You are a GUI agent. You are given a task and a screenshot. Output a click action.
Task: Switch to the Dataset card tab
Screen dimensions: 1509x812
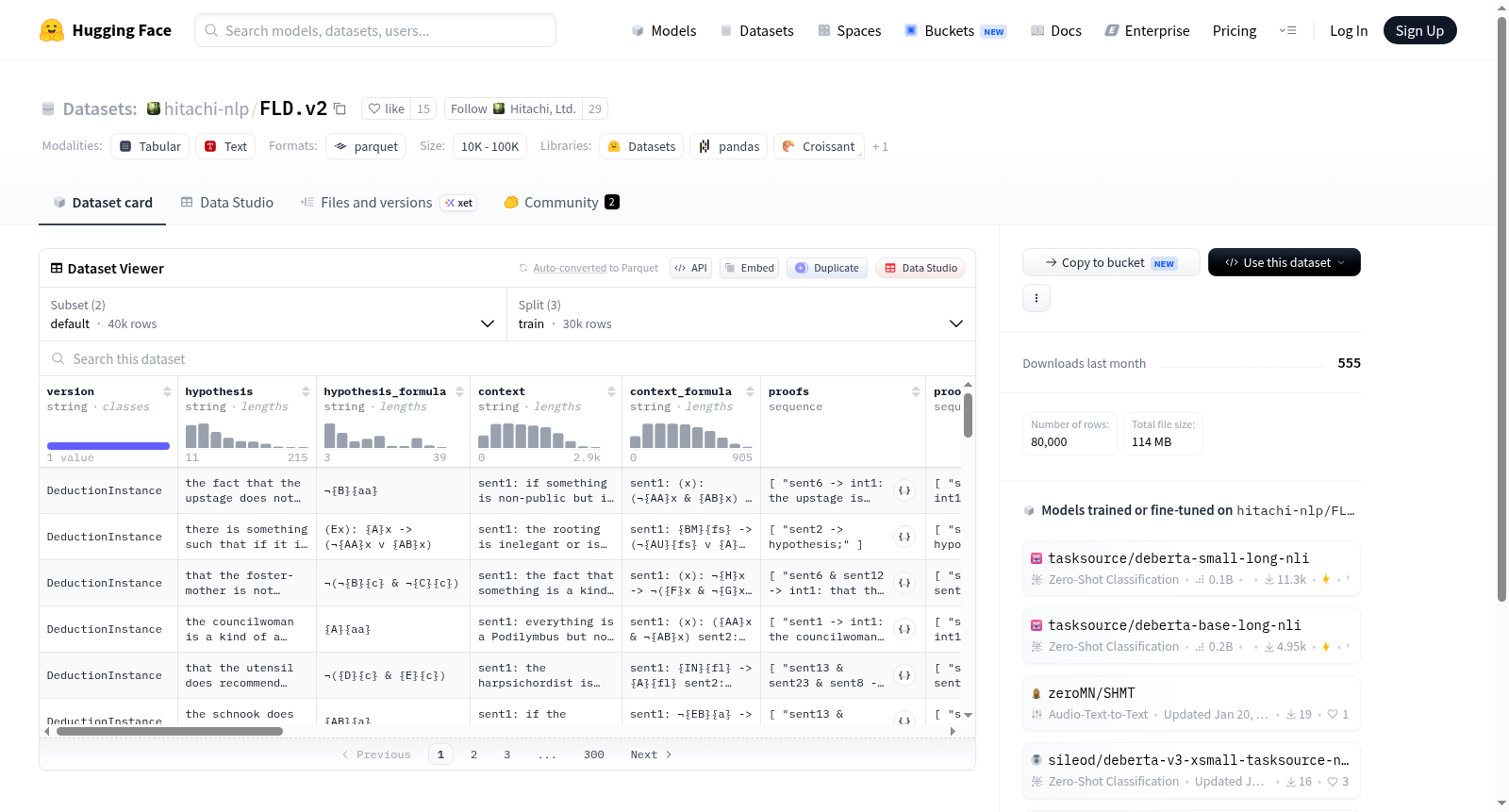click(103, 202)
